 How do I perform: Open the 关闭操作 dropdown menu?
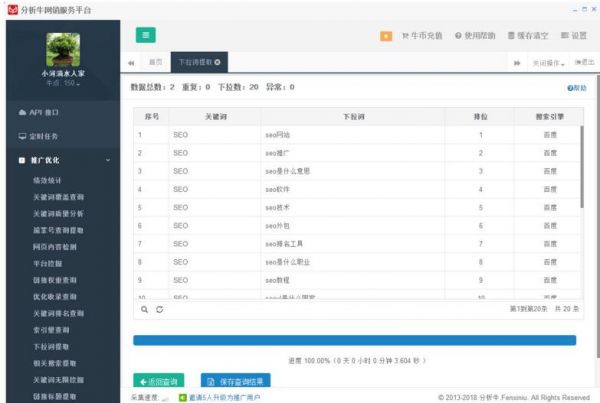(x=547, y=62)
